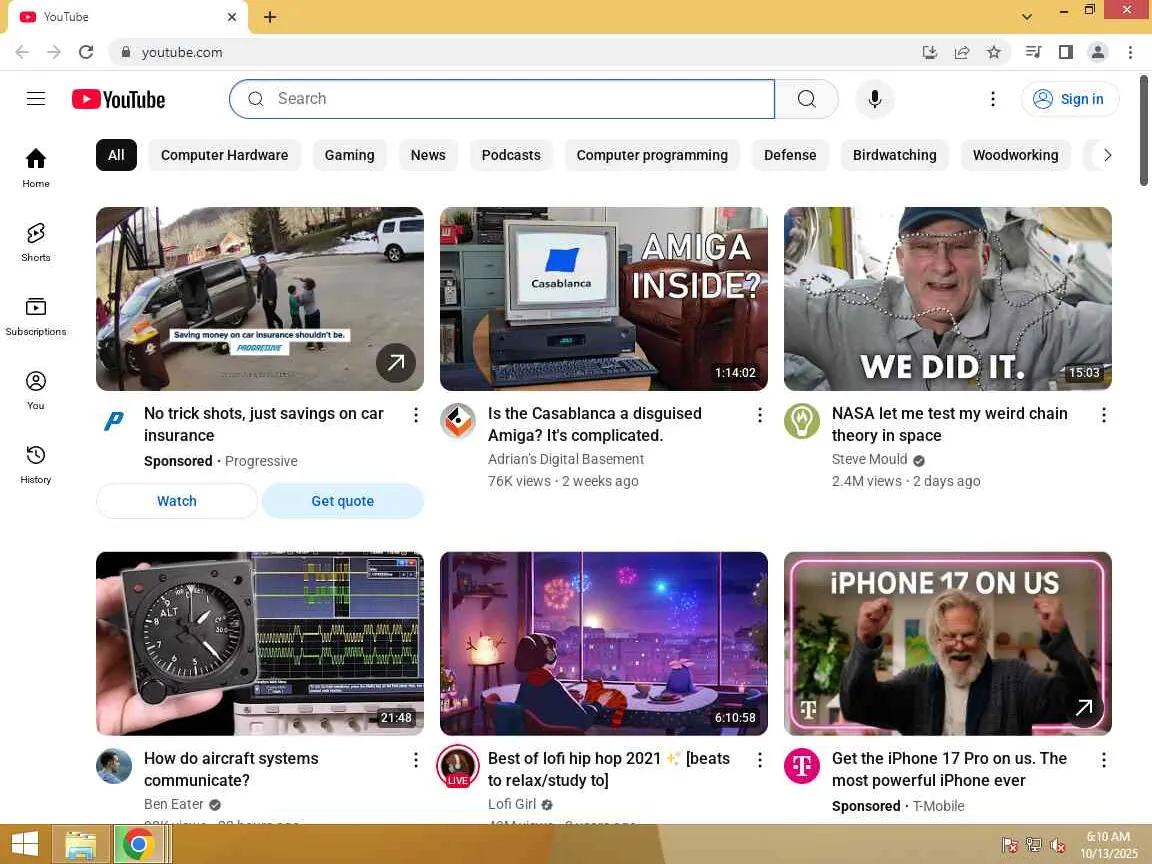Select Computer programming chip
The image size is (1152, 864).
pos(652,155)
